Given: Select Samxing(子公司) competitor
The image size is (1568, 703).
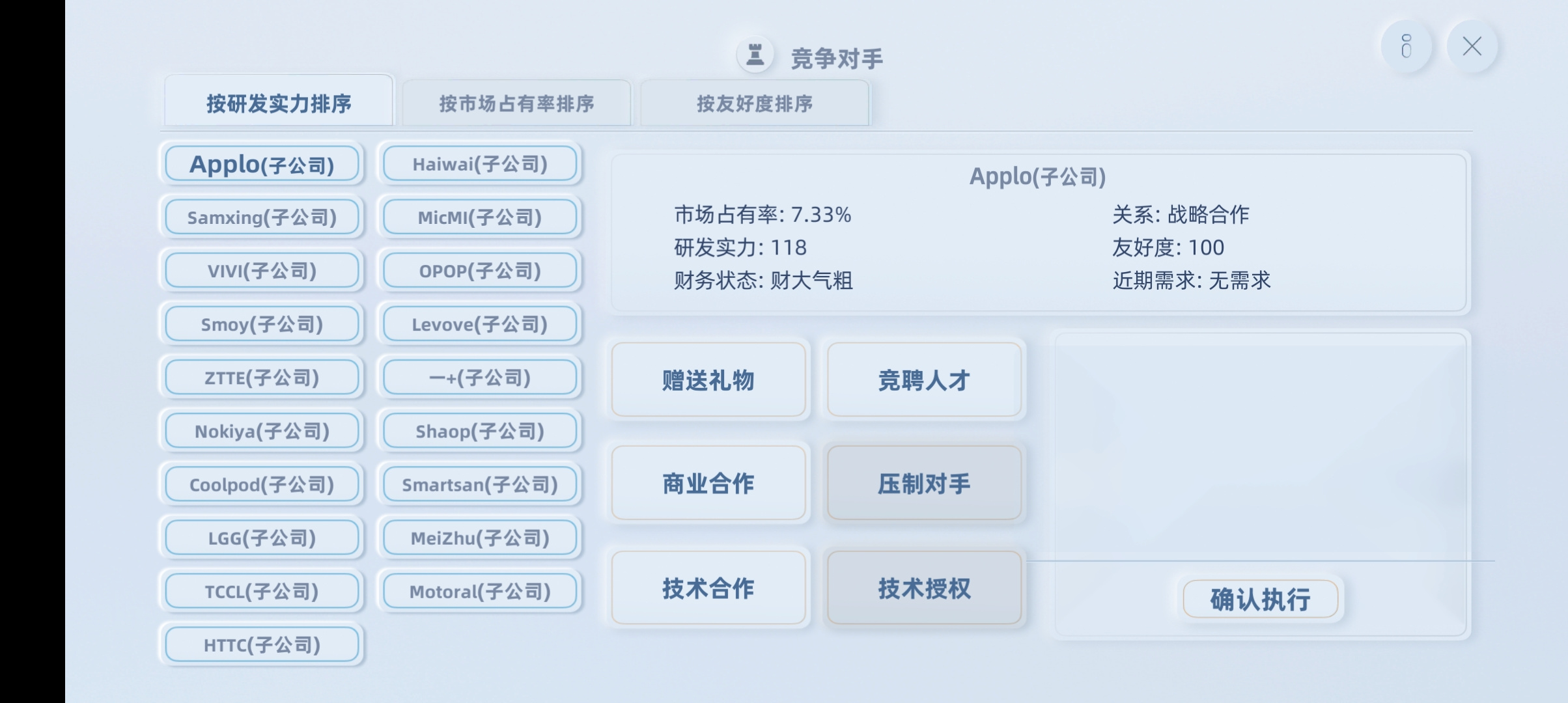Looking at the screenshot, I should coord(262,217).
